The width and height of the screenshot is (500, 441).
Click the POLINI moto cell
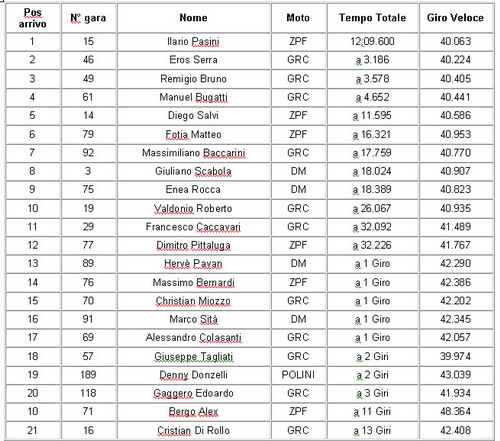tap(298, 375)
